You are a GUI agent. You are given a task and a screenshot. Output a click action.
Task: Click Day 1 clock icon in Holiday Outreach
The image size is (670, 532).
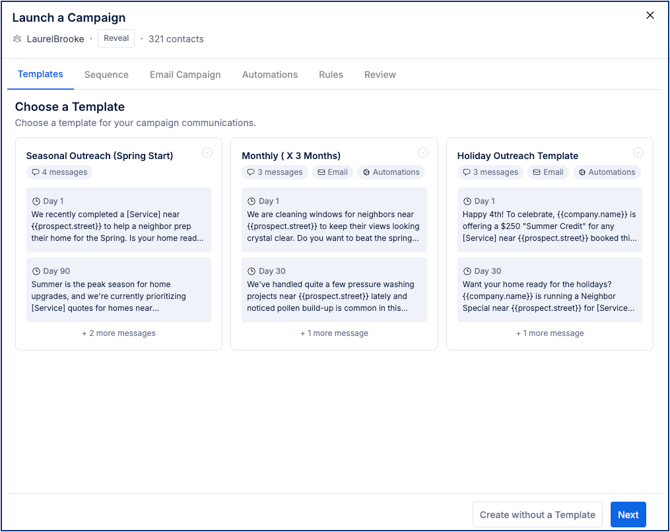coord(467,201)
